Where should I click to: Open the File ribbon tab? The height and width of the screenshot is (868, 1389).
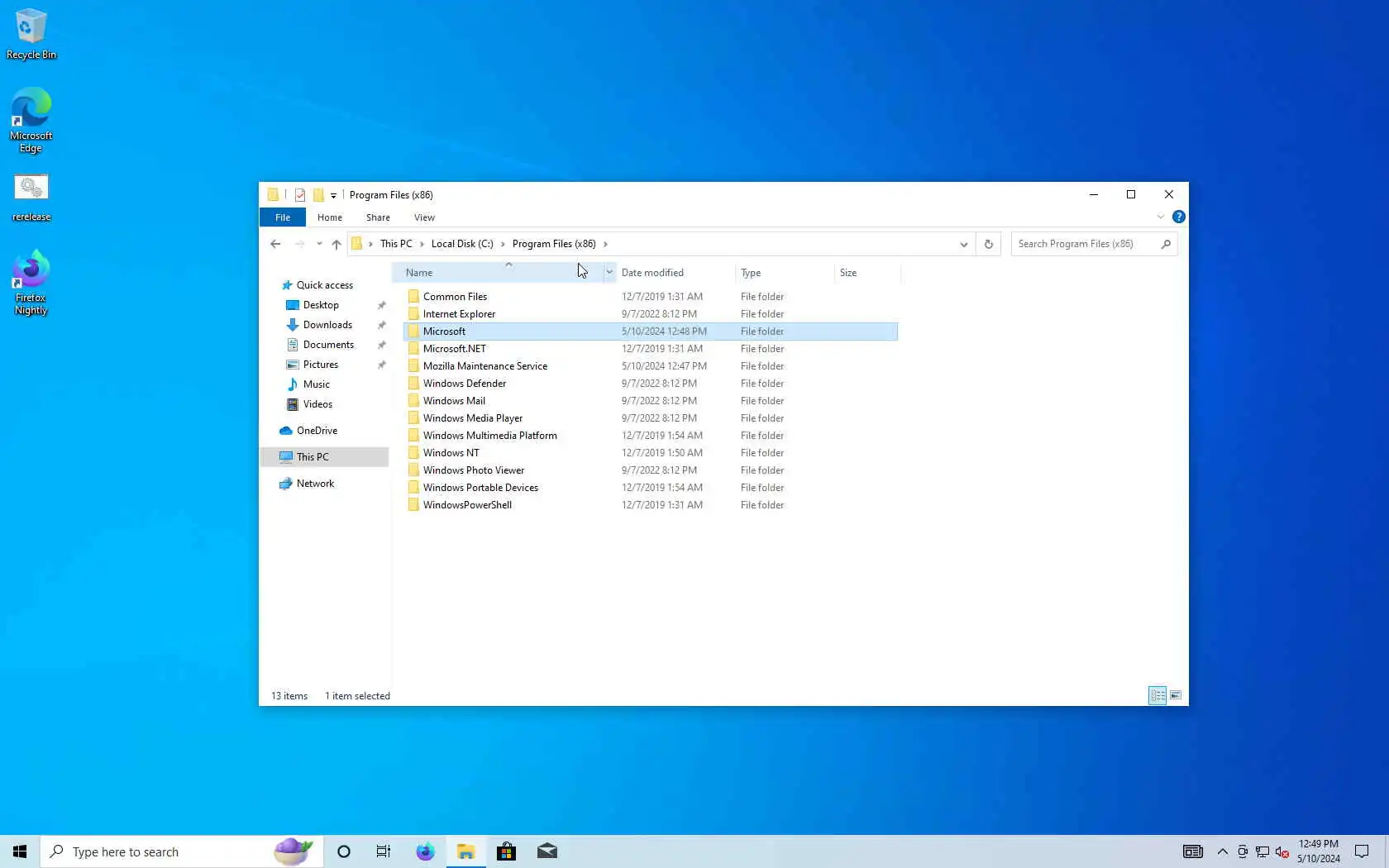coord(283,217)
